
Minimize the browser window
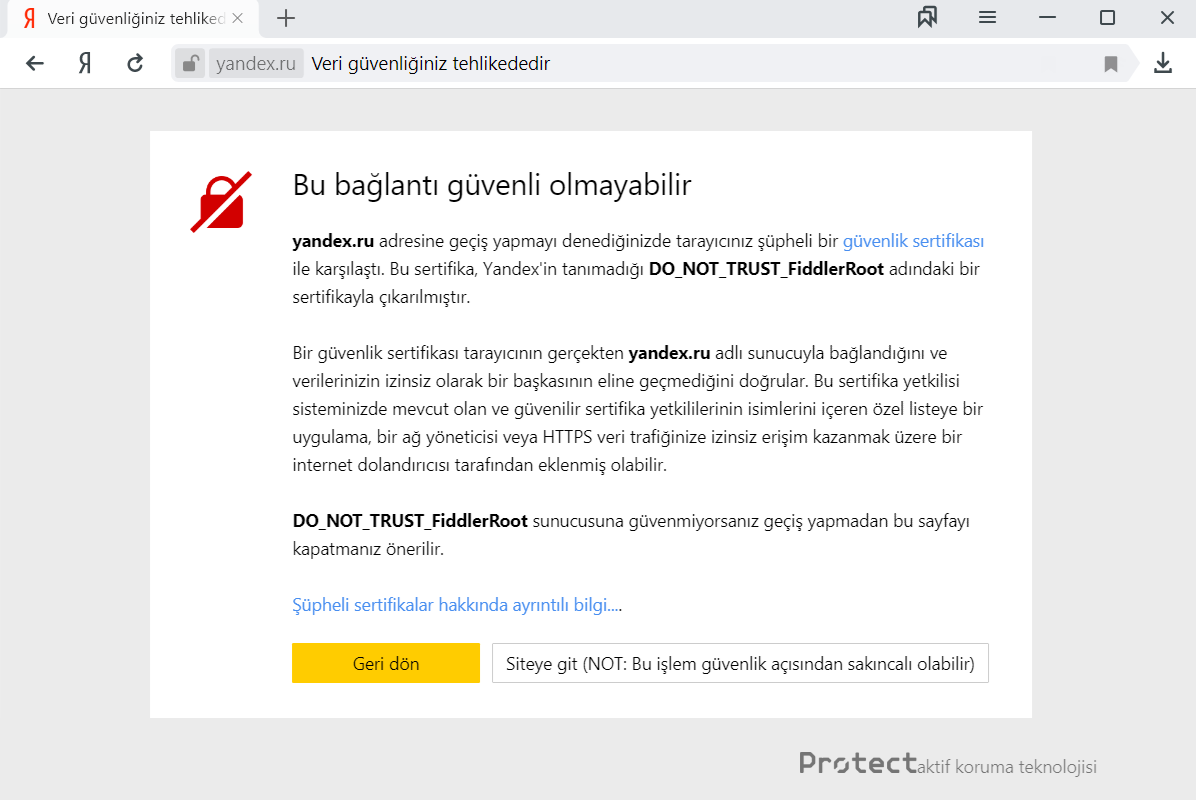(1047, 18)
